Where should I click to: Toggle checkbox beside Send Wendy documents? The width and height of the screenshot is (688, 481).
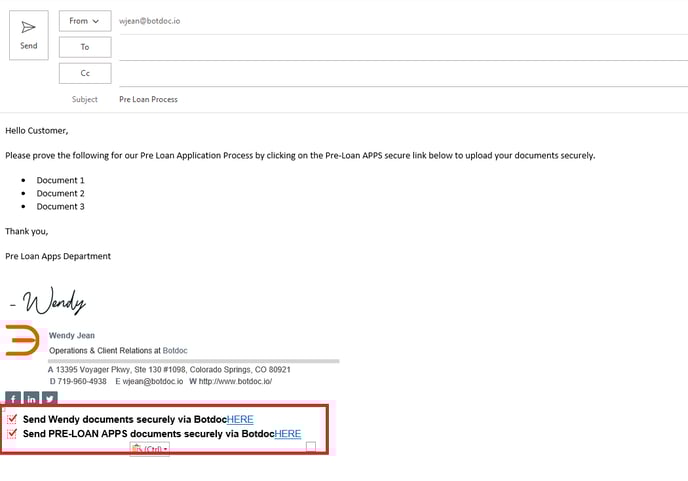(x=12, y=420)
